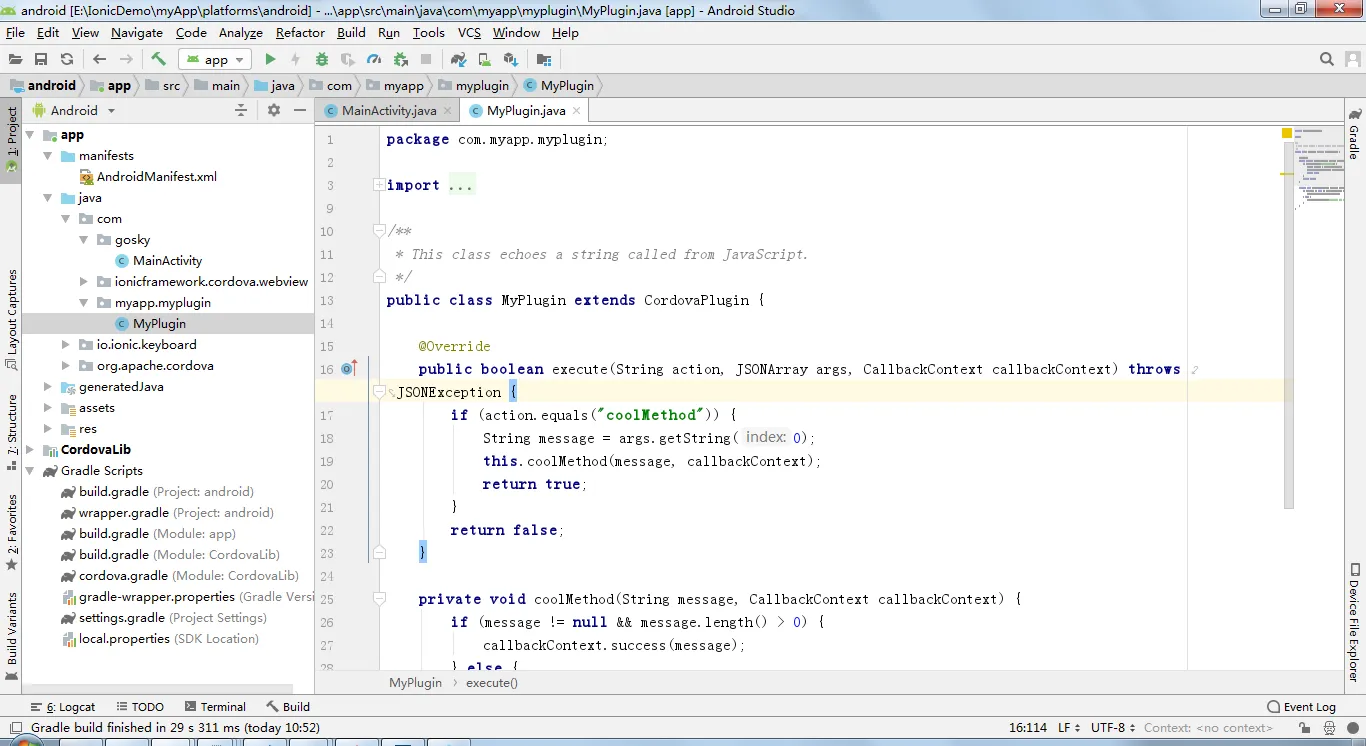Open the app run configuration dropdown

[x=214, y=59]
